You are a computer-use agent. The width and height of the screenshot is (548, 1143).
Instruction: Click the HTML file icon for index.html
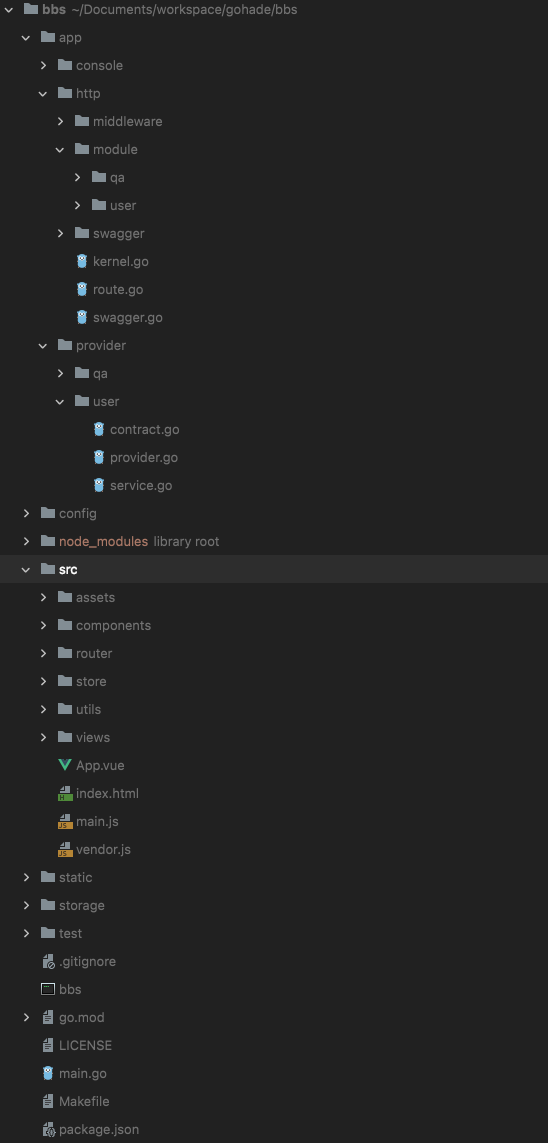[65, 793]
